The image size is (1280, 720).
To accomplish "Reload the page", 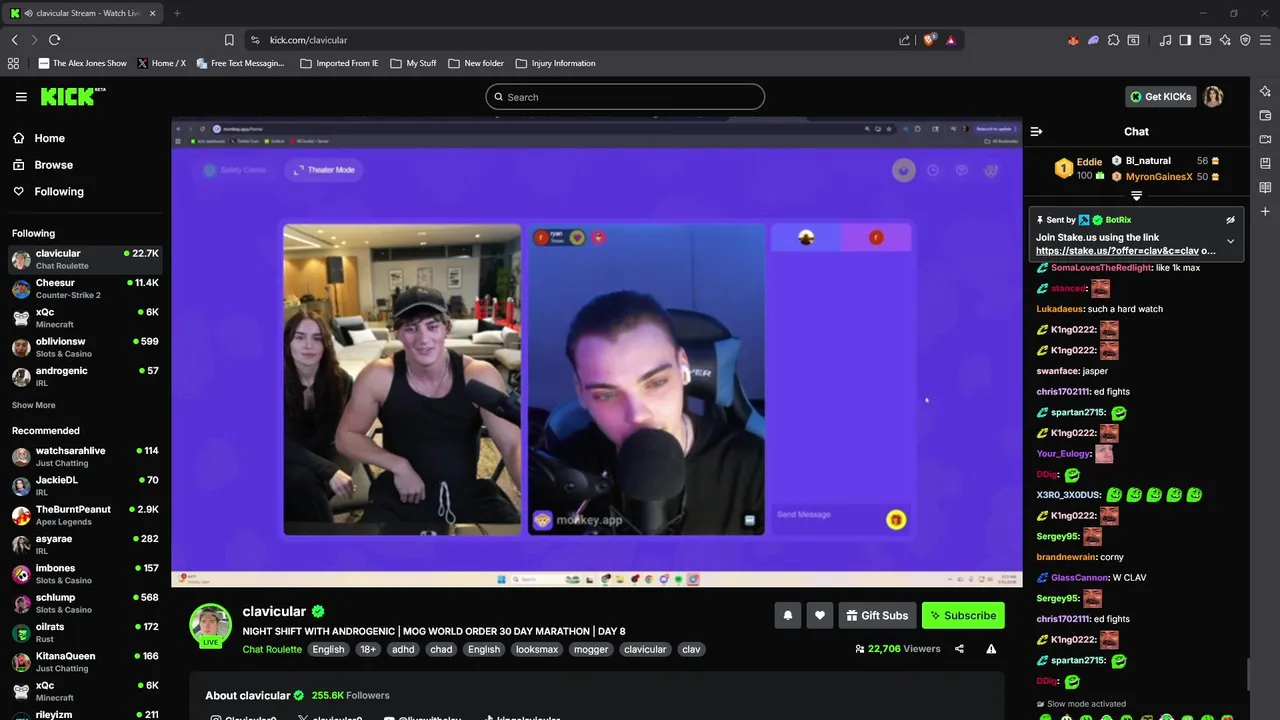I will 54,40.
